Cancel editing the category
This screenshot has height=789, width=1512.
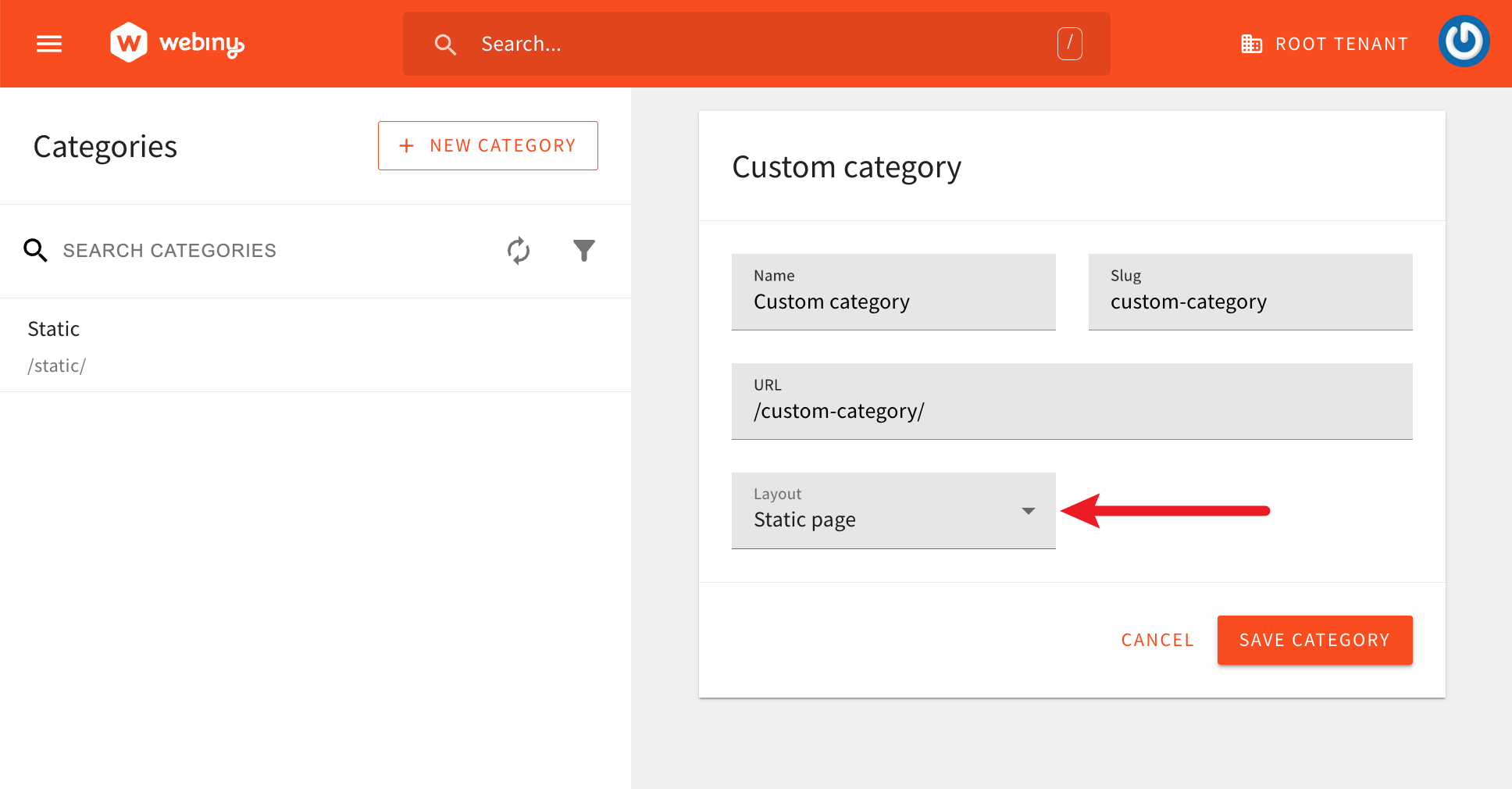pyautogui.click(x=1157, y=640)
